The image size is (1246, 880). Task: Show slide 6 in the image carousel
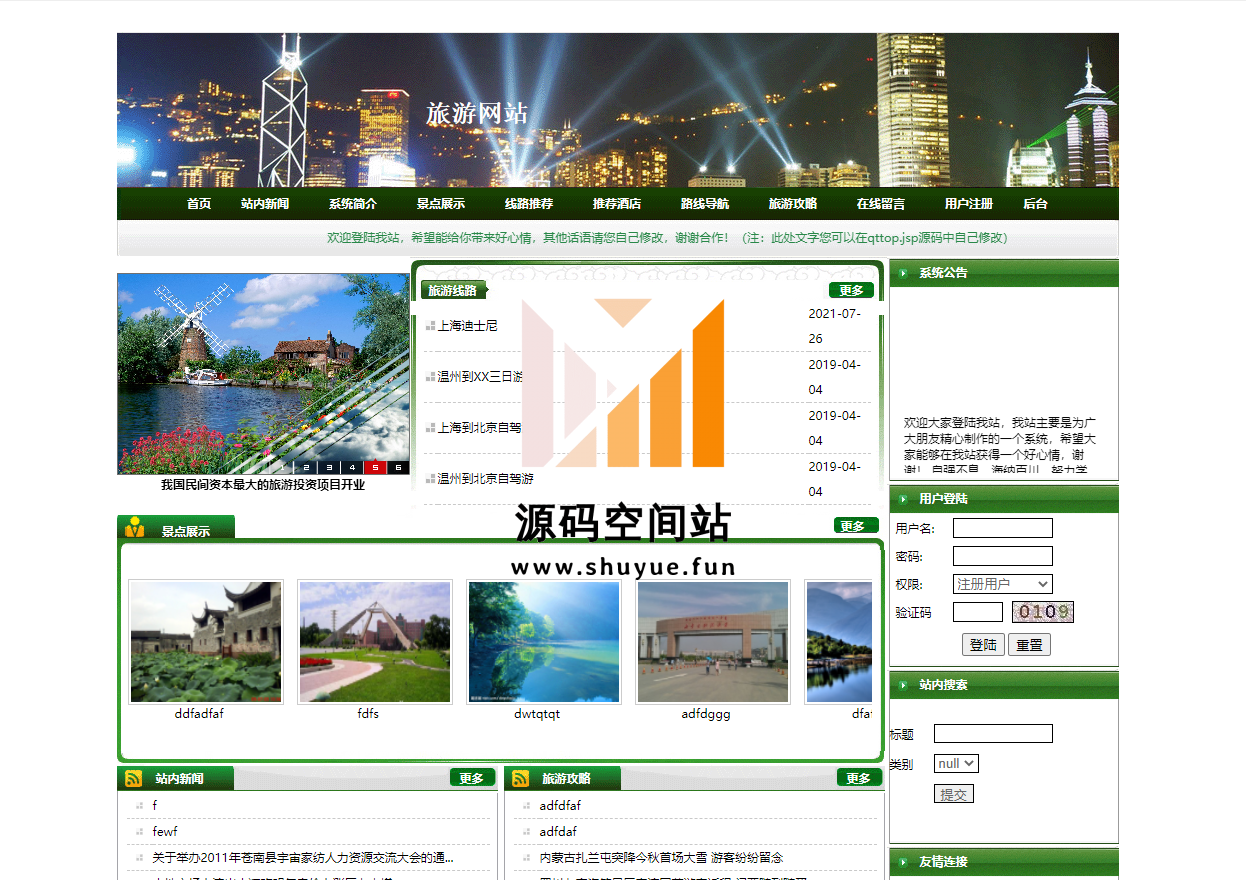398,467
